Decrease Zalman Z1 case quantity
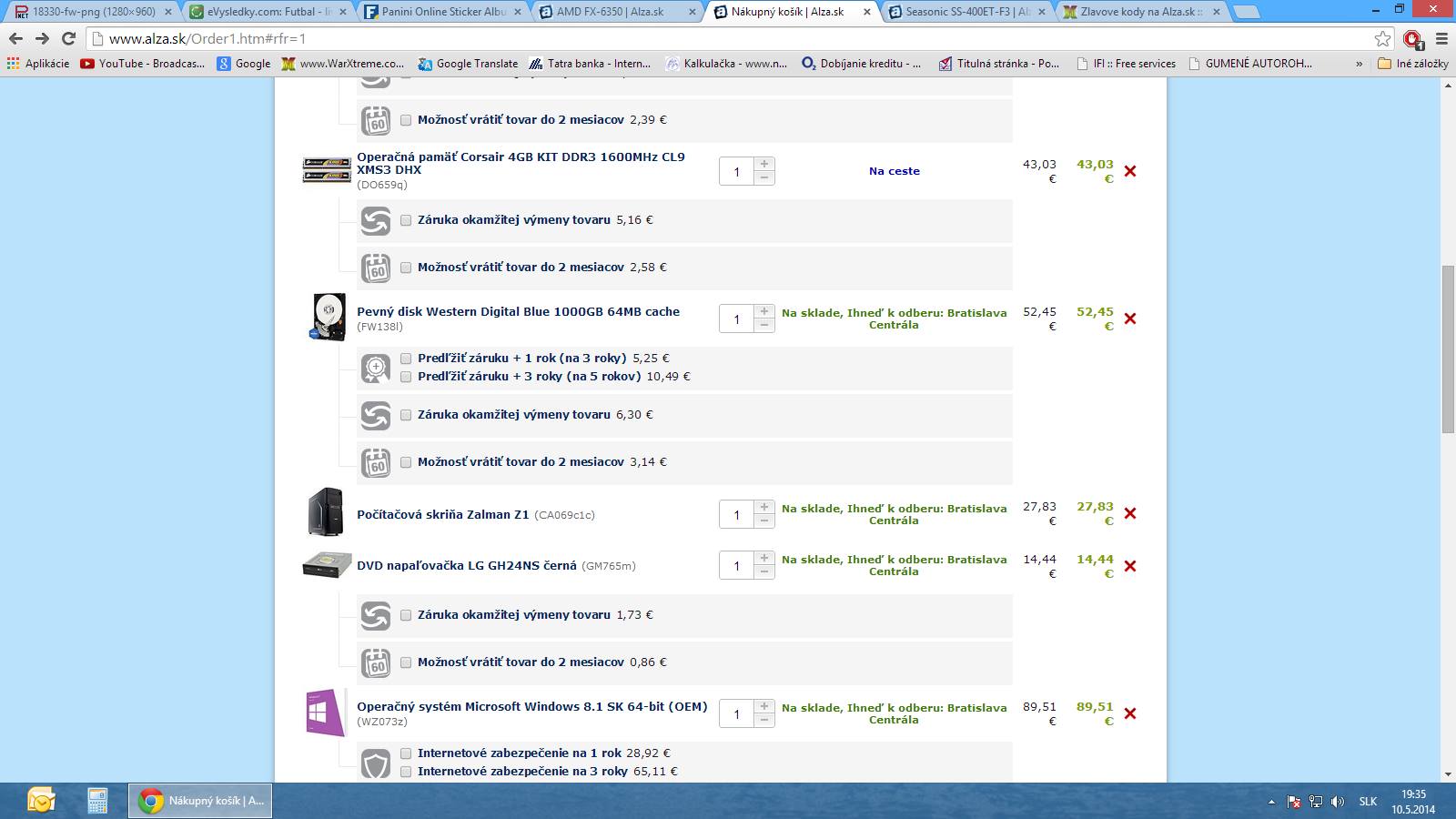 (x=764, y=521)
